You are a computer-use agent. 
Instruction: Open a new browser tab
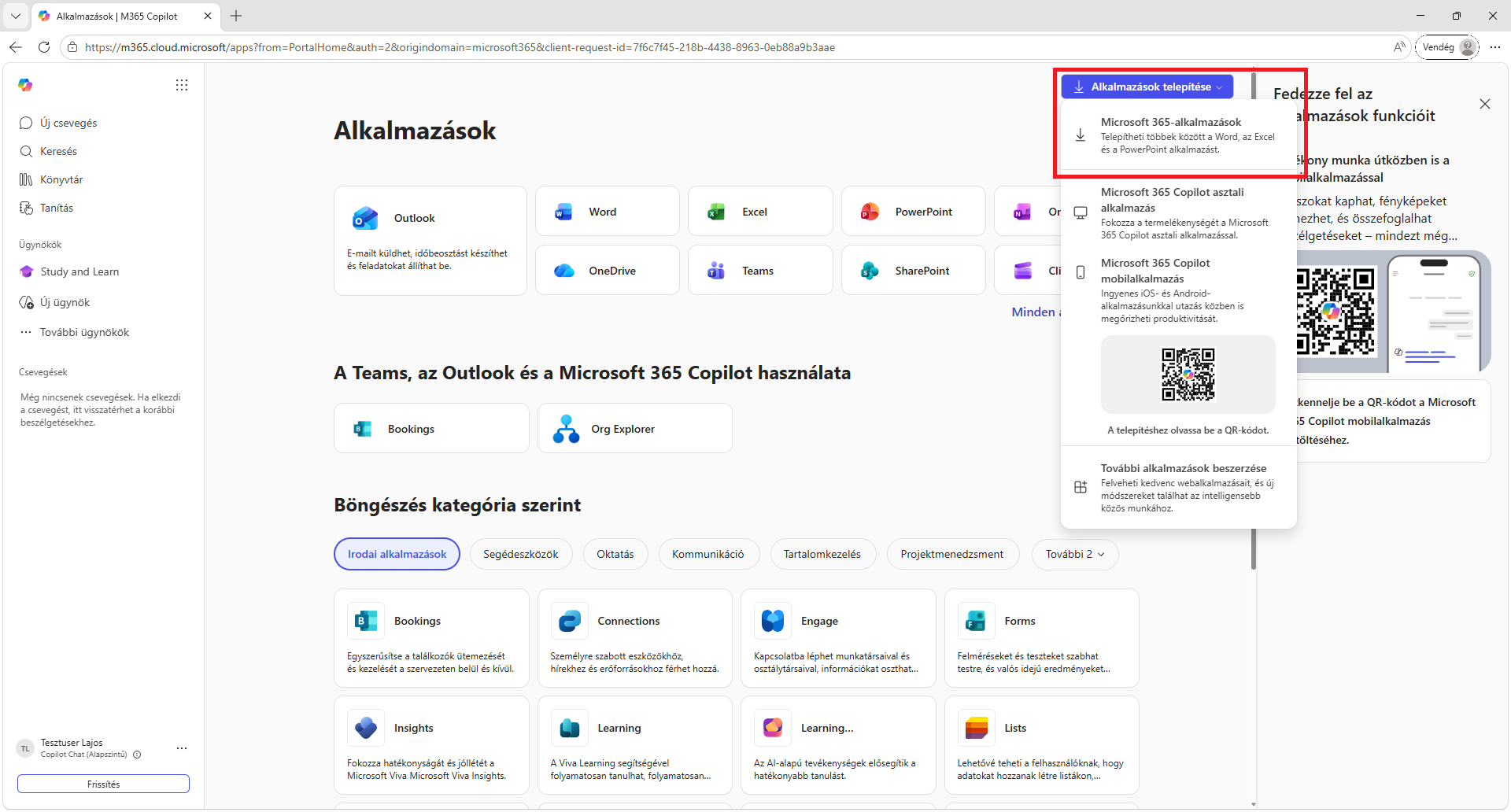(236, 16)
